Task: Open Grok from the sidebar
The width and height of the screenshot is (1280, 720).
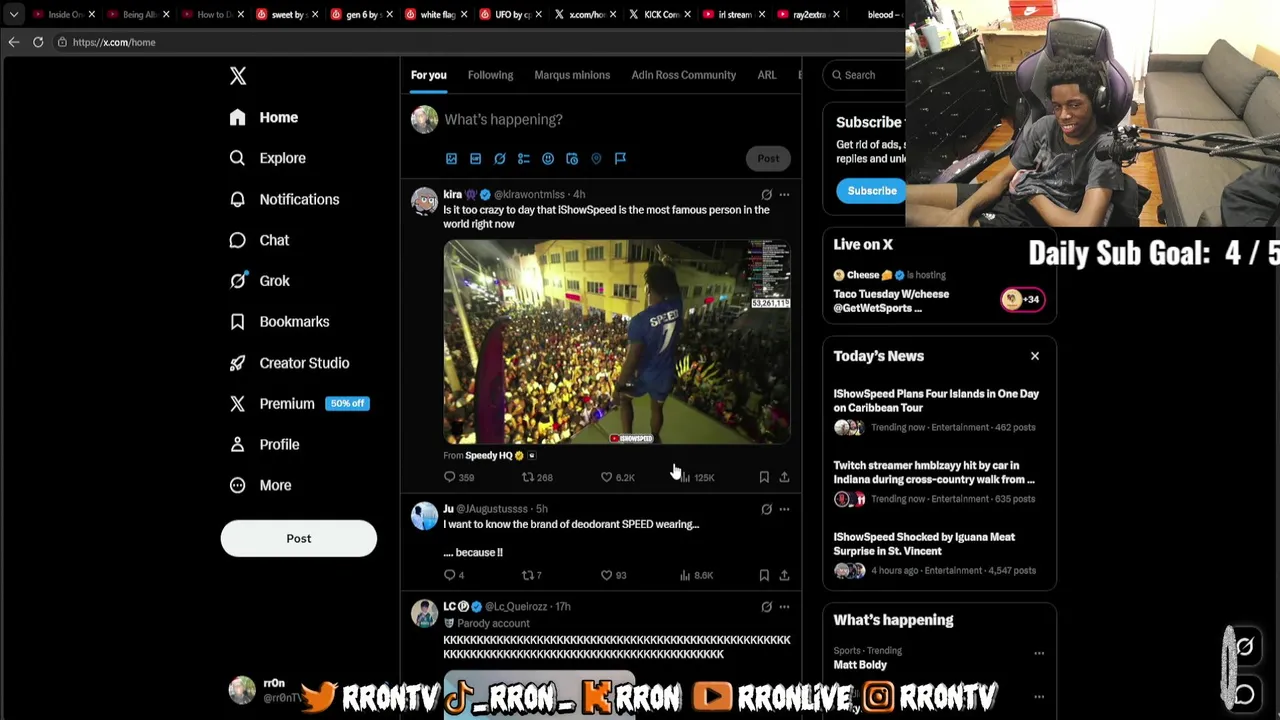Action: coord(260,281)
